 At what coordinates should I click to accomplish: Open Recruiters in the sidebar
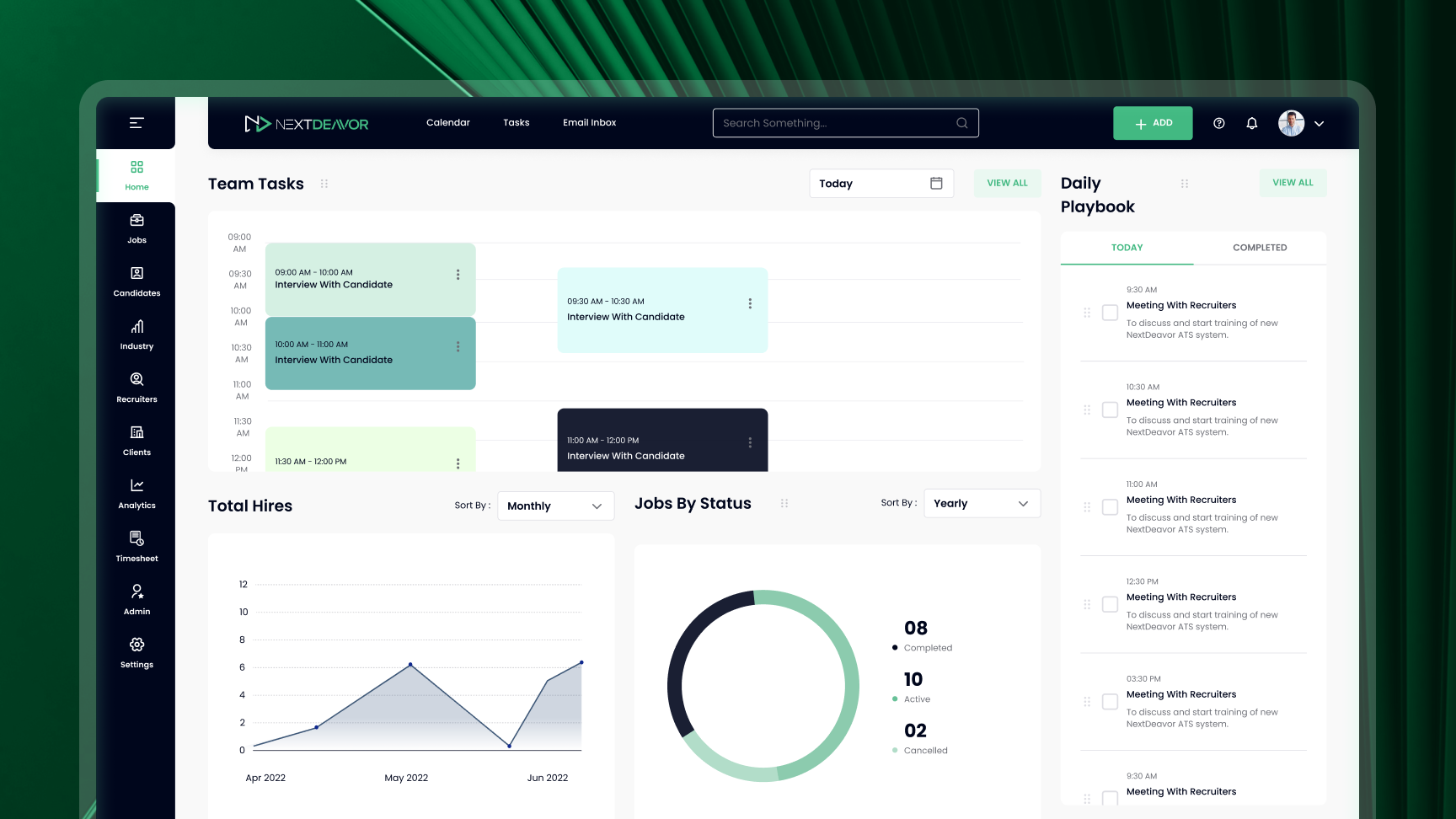pos(136,388)
